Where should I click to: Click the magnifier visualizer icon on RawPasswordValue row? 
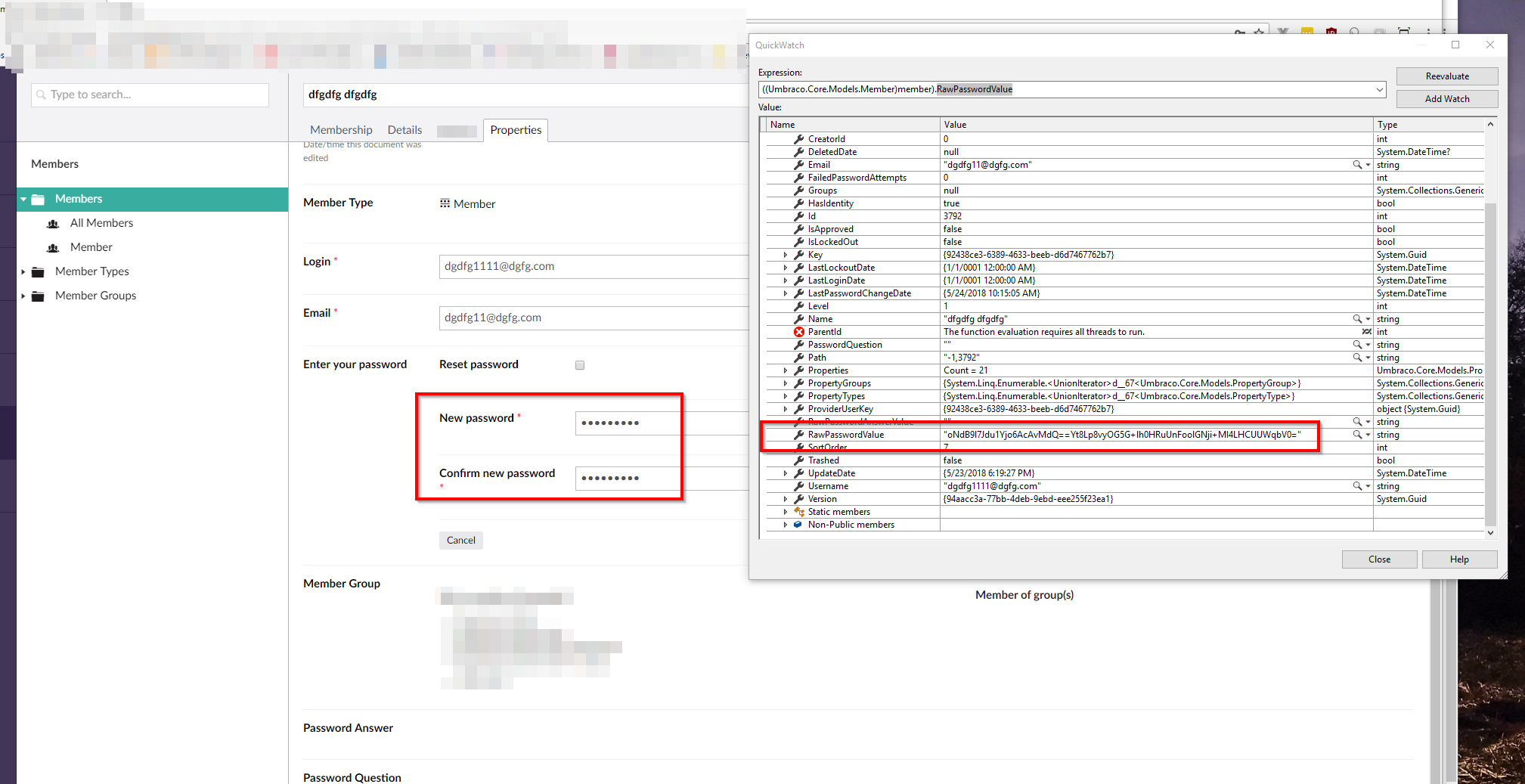(x=1357, y=435)
